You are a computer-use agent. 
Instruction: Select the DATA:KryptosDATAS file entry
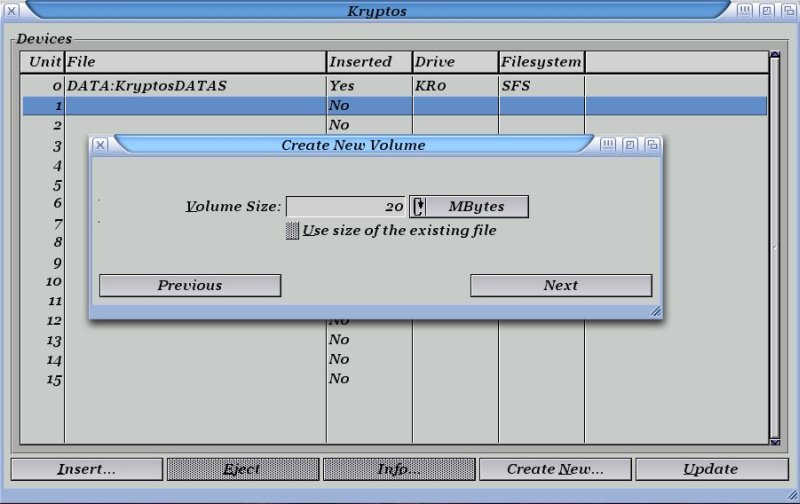(x=147, y=86)
